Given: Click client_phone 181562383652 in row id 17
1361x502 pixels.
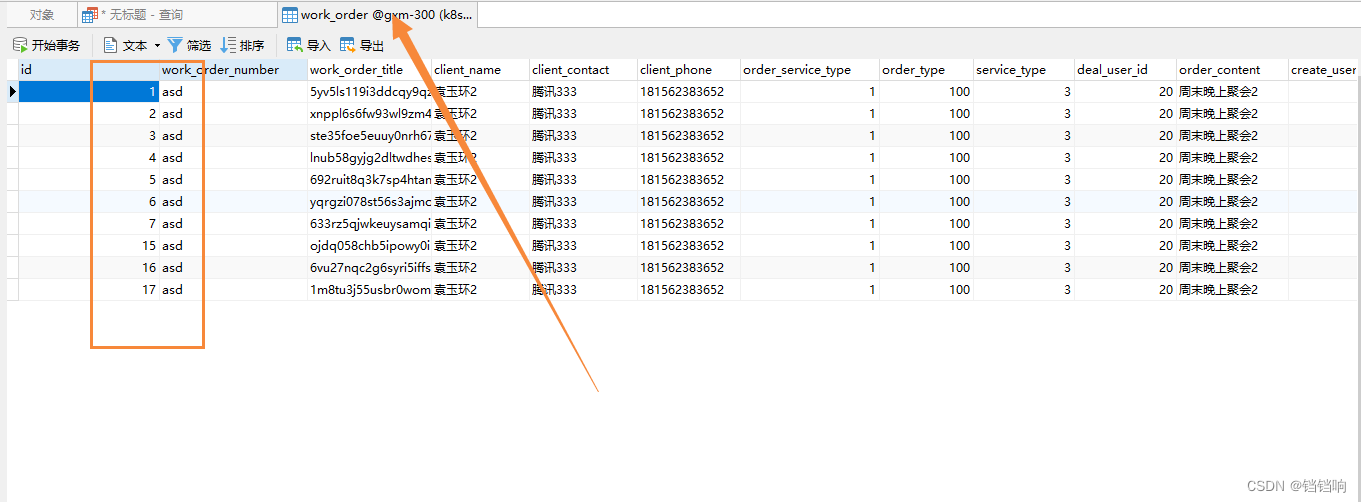Looking at the screenshot, I should tap(690, 289).
